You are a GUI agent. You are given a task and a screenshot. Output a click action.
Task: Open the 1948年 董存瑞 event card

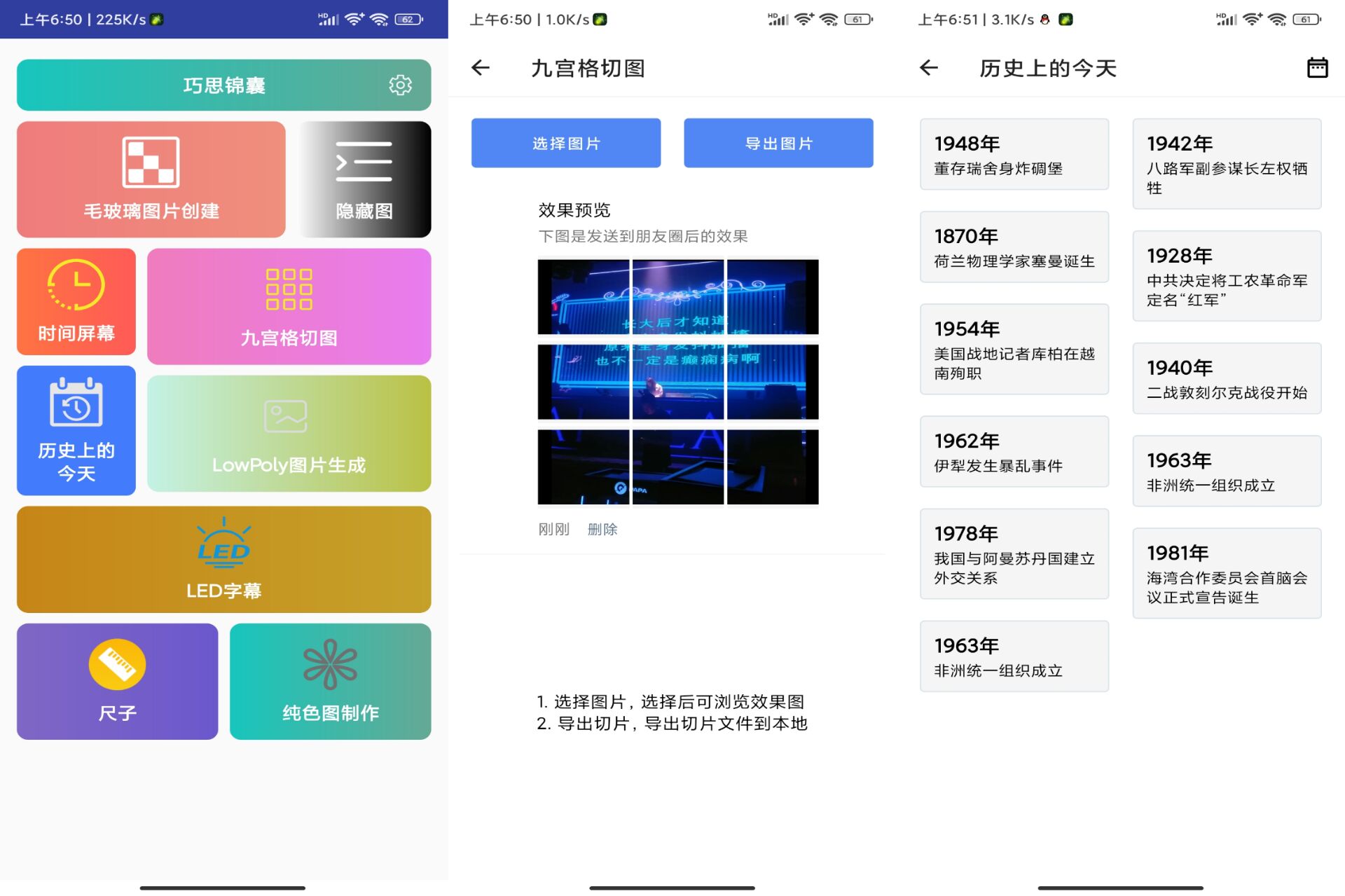point(1014,154)
